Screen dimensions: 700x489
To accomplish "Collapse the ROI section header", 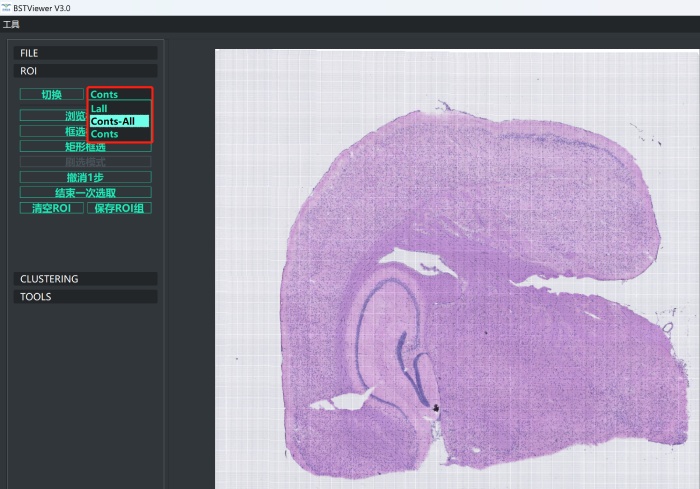I will 86,71.
